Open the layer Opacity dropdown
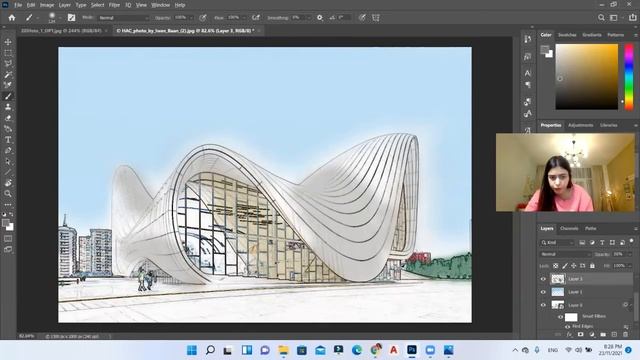 click(x=630, y=254)
